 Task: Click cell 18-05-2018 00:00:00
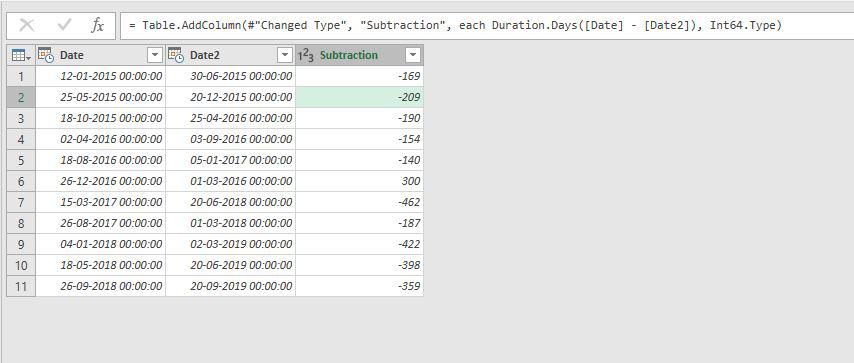click(x=101, y=265)
